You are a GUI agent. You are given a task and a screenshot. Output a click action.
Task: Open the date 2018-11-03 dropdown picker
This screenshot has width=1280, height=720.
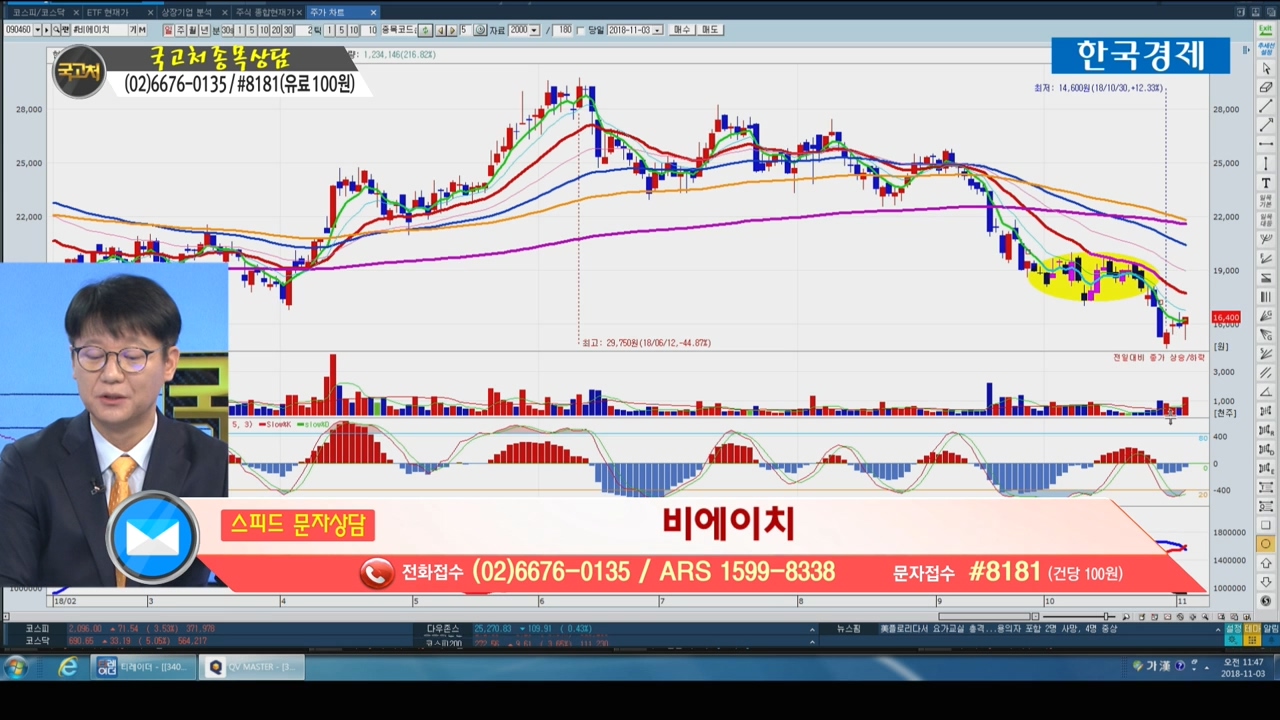[x=657, y=30]
